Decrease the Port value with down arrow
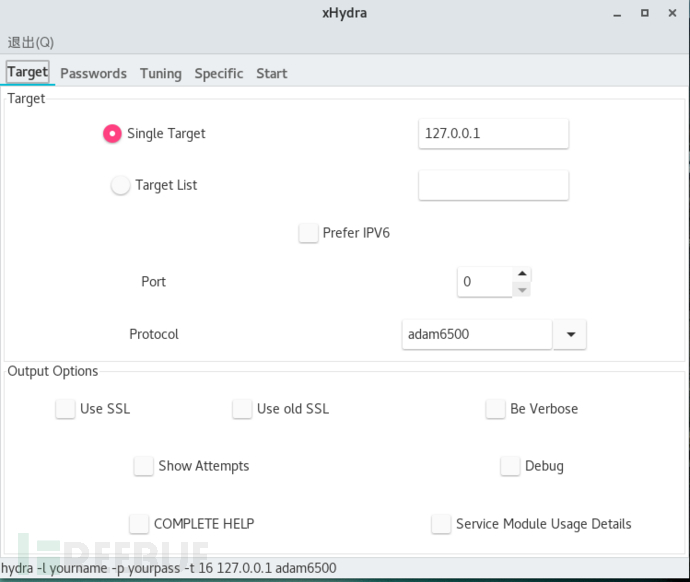 [522, 289]
